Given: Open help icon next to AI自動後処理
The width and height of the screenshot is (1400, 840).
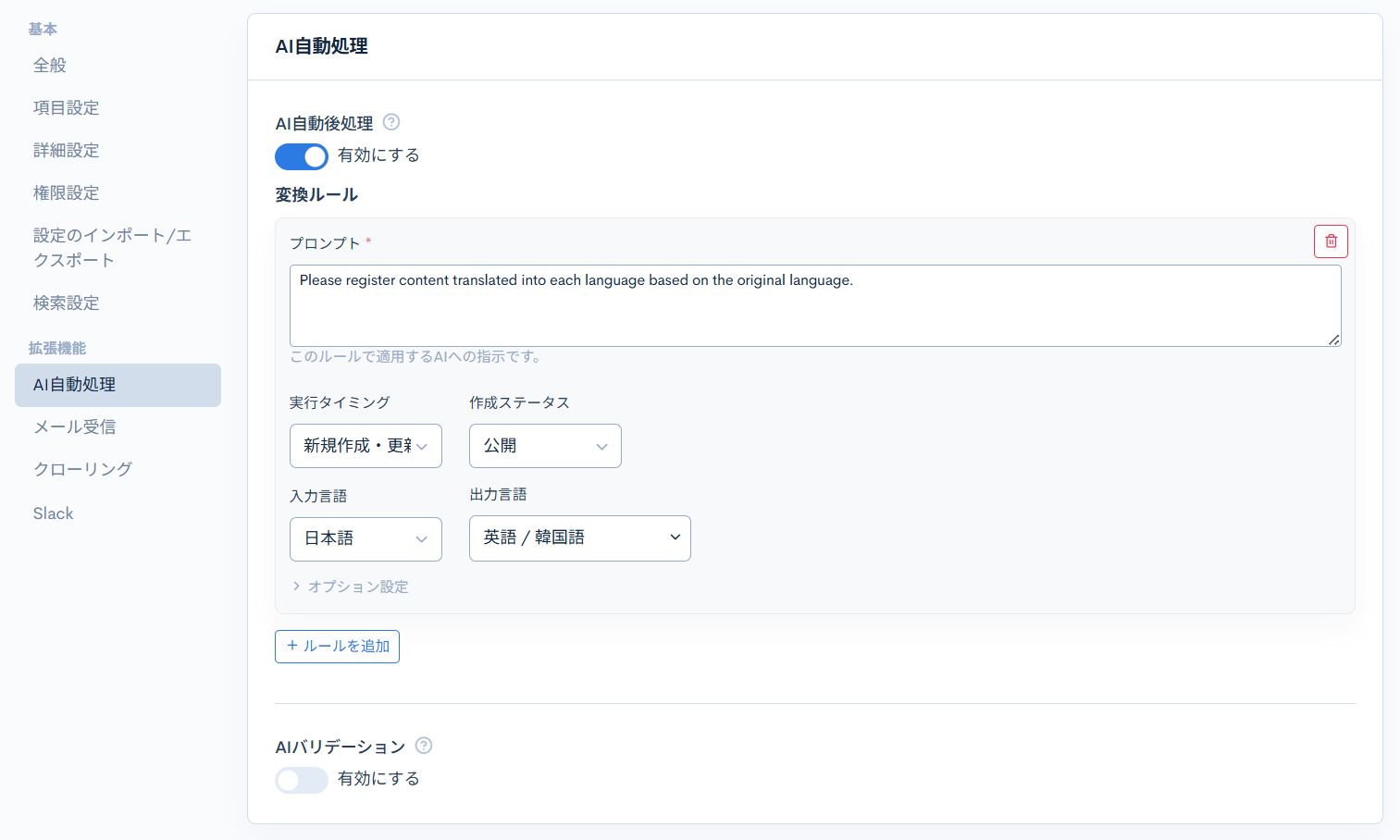Looking at the screenshot, I should pos(391,122).
